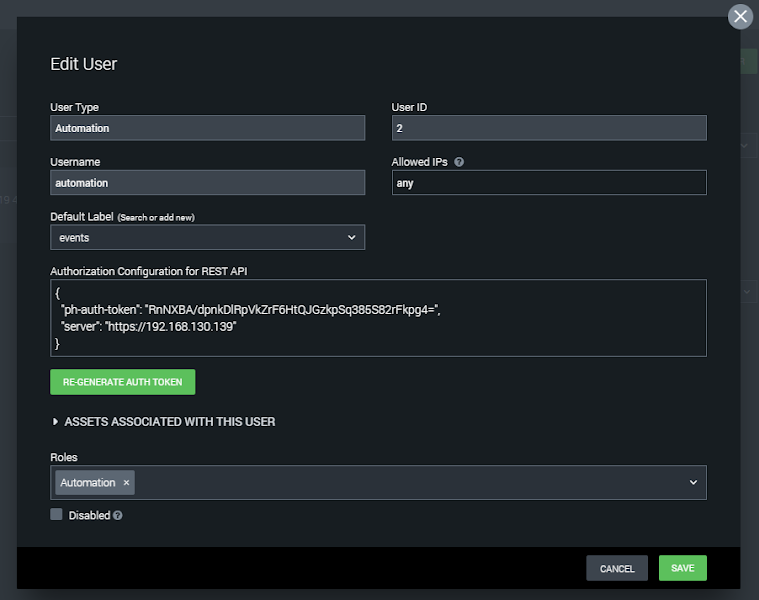Click the User ID field
Viewport: 759px width, 600px height.
coord(549,128)
